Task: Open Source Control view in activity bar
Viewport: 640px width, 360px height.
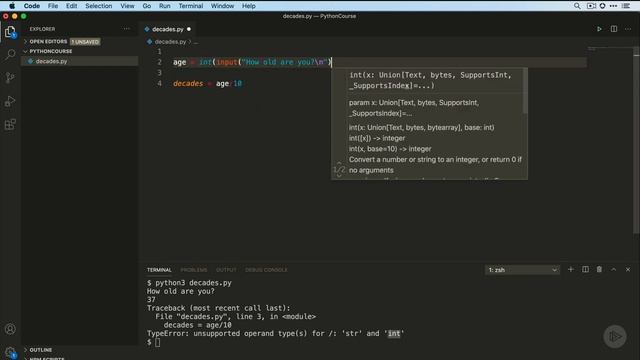Action: point(10,78)
